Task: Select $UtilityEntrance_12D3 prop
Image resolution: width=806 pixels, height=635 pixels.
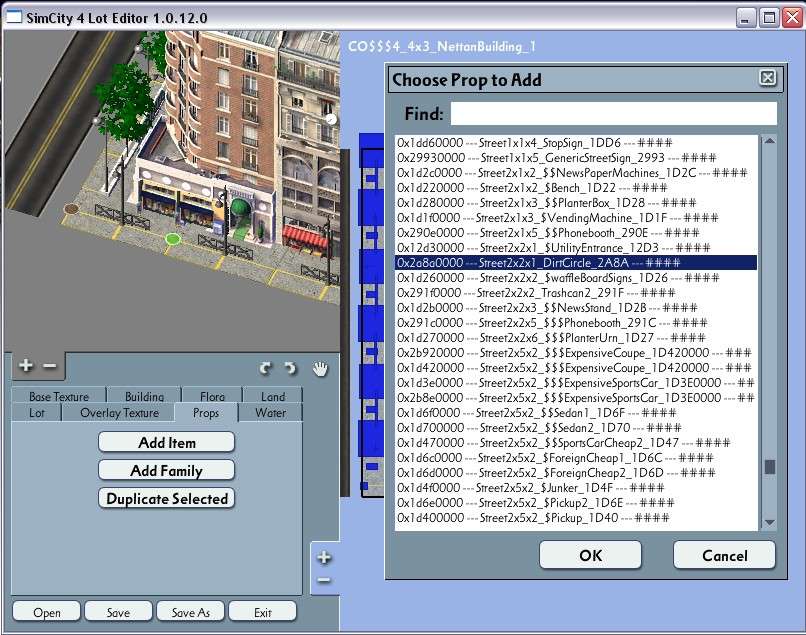Action: (576, 248)
